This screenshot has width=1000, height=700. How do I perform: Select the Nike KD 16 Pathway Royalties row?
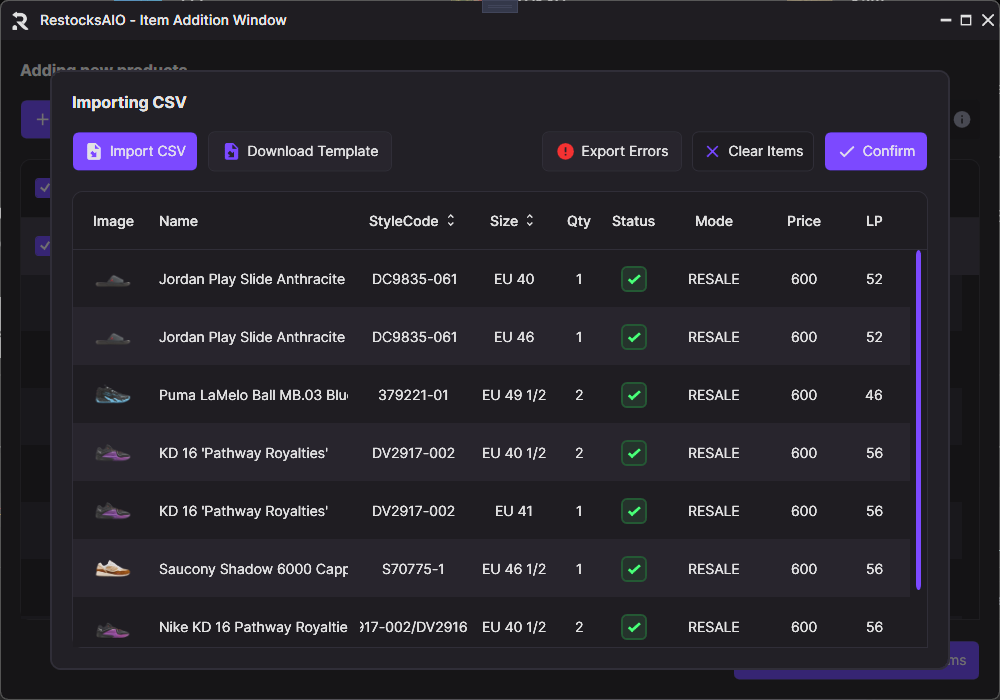tap(252, 627)
